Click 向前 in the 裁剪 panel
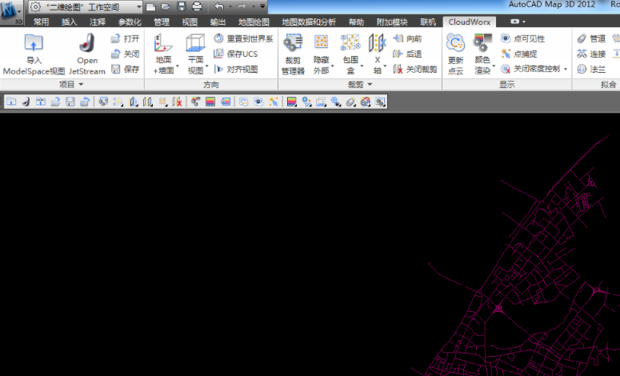 click(408, 38)
